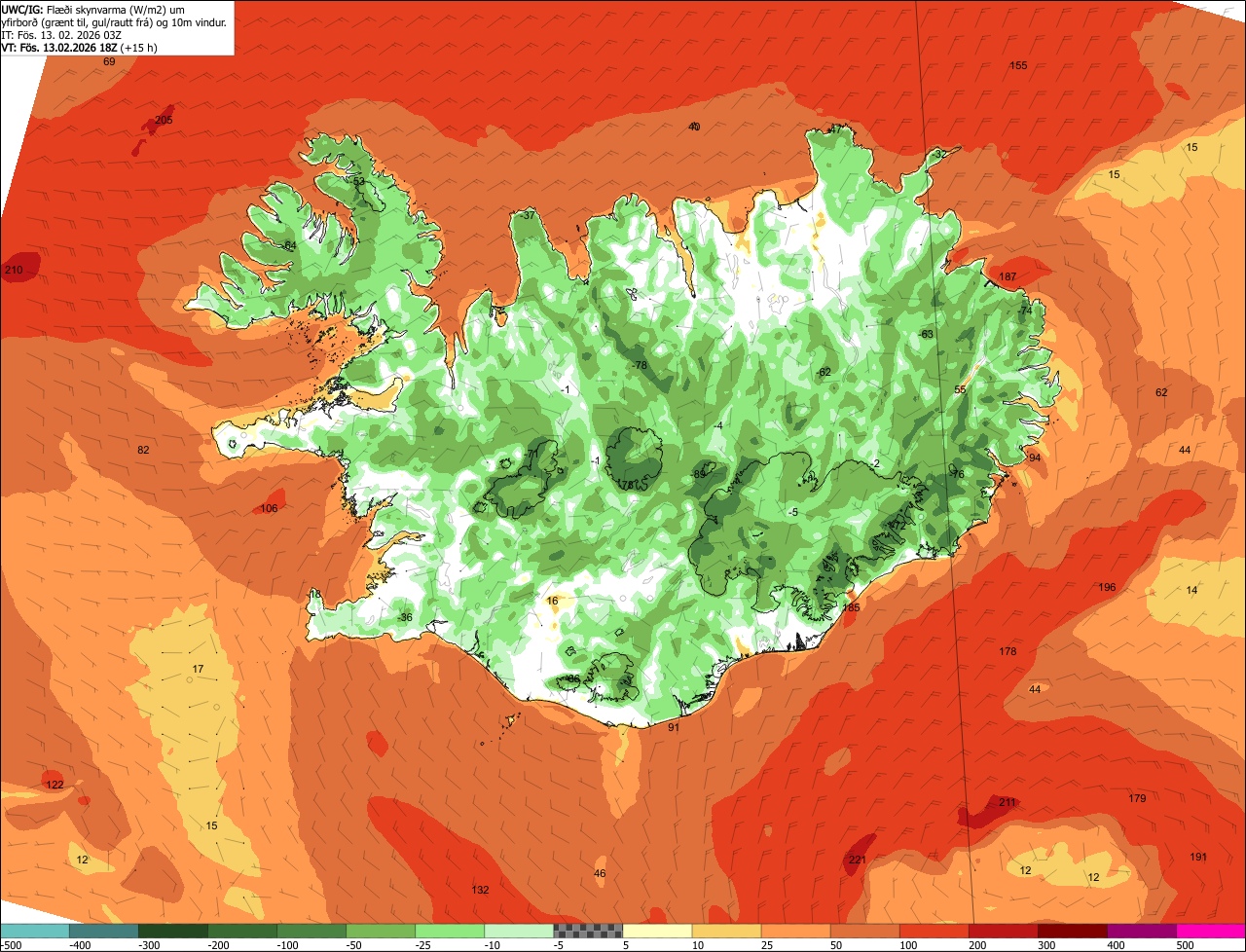This screenshot has width=1246, height=952.
Task: Click the '179' value on the map
Action: click(1137, 798)
